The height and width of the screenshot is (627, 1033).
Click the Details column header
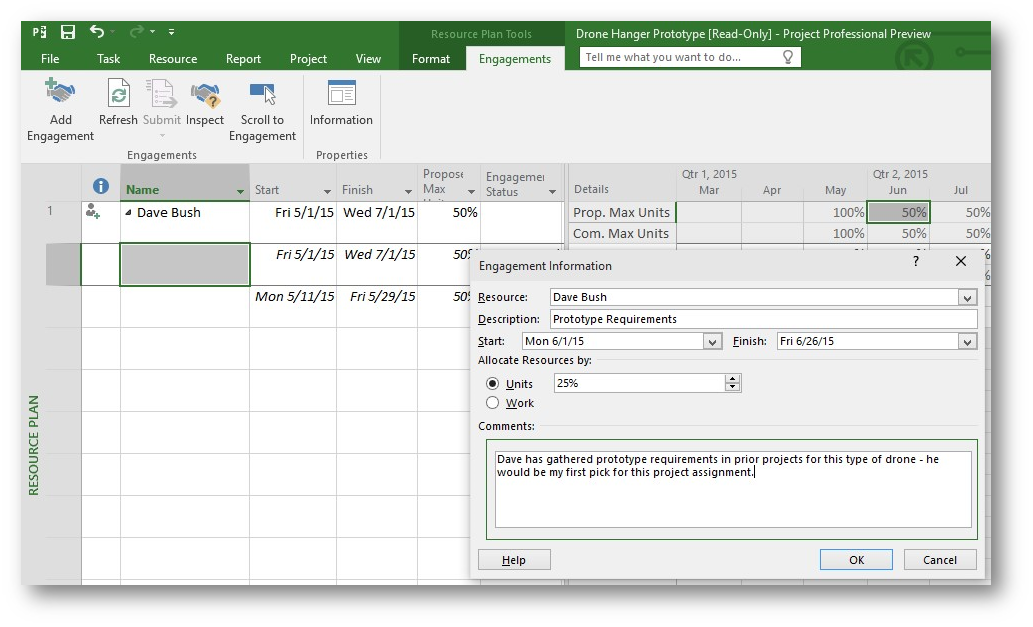[622, 183]
